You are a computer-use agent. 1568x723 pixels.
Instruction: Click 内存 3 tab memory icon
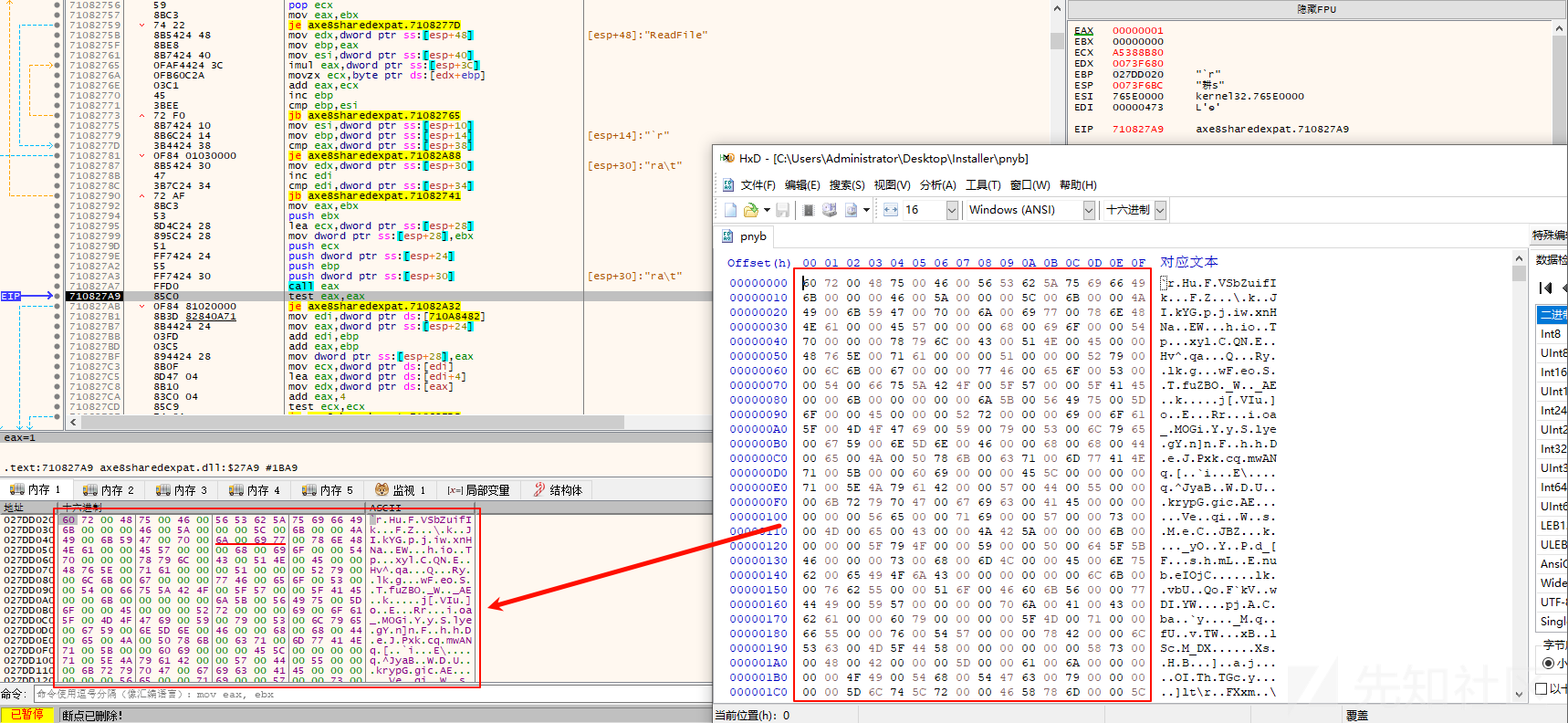(x=162, y=490)
